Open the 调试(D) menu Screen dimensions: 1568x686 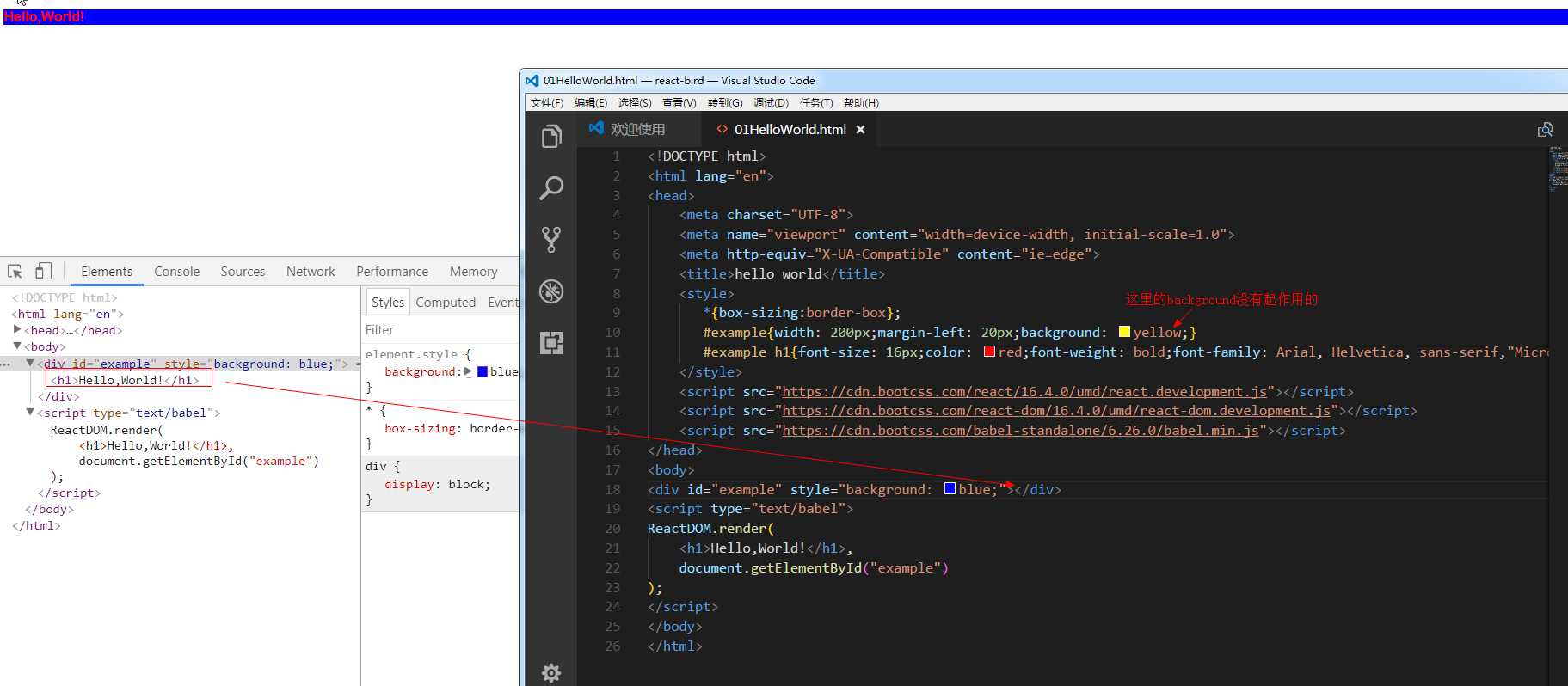tap(771, 102)
